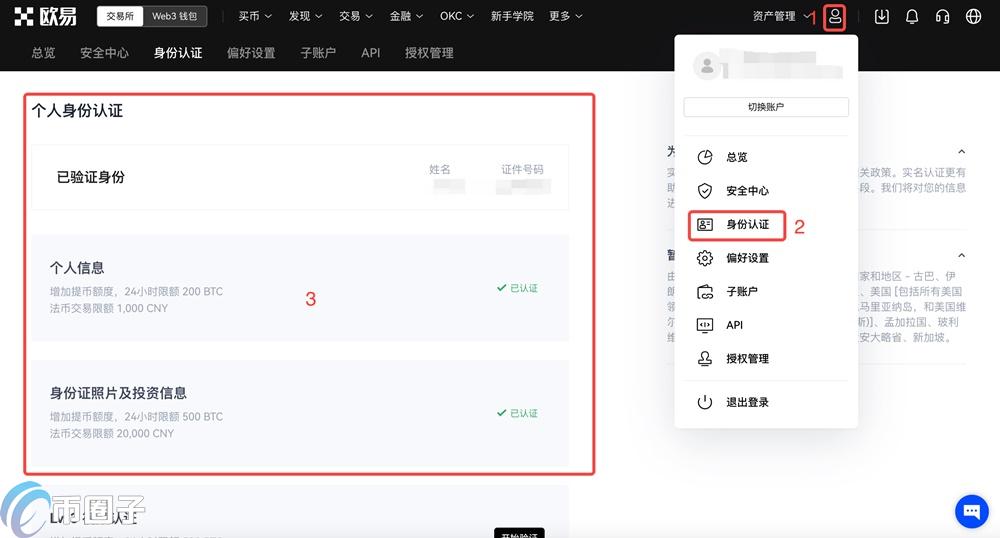
Task: Open the 资产管理 dropdown
Action: point(781,16)
